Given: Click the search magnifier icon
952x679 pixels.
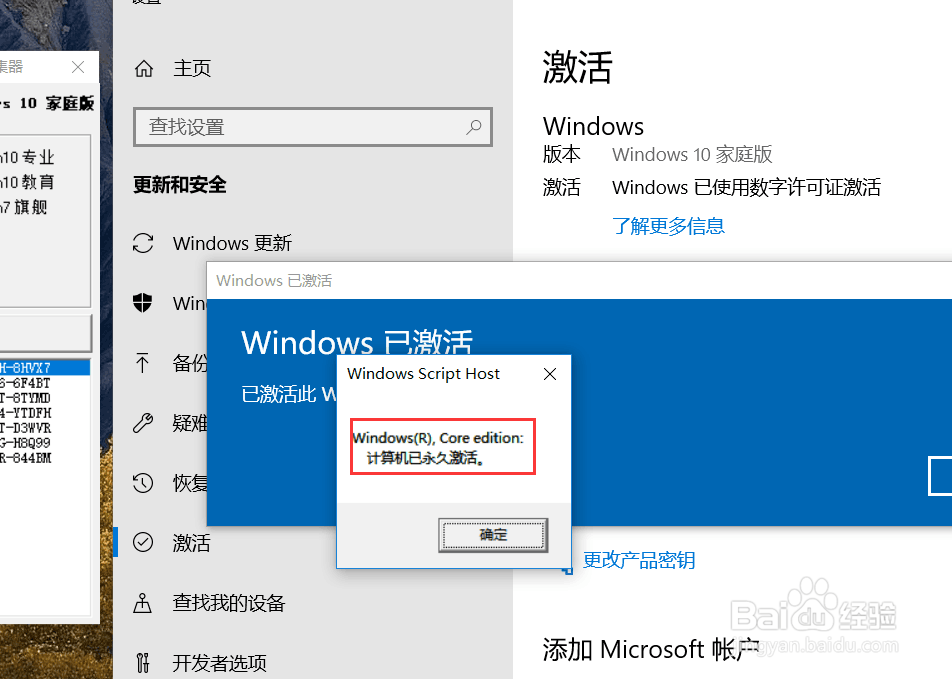Looking at the screenshot, I should pyautogui.click(x=474, y=127).
